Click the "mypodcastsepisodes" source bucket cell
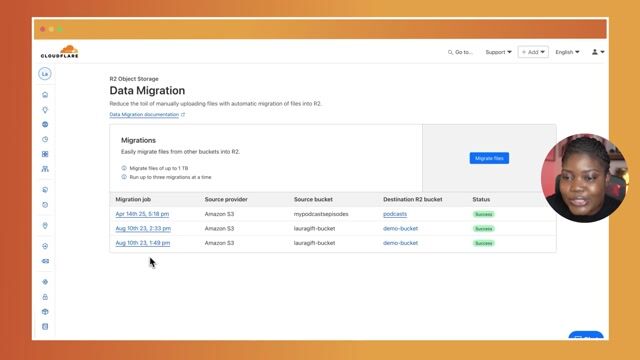This screenshot has height=360, width=640. click(x=321, y=214)
